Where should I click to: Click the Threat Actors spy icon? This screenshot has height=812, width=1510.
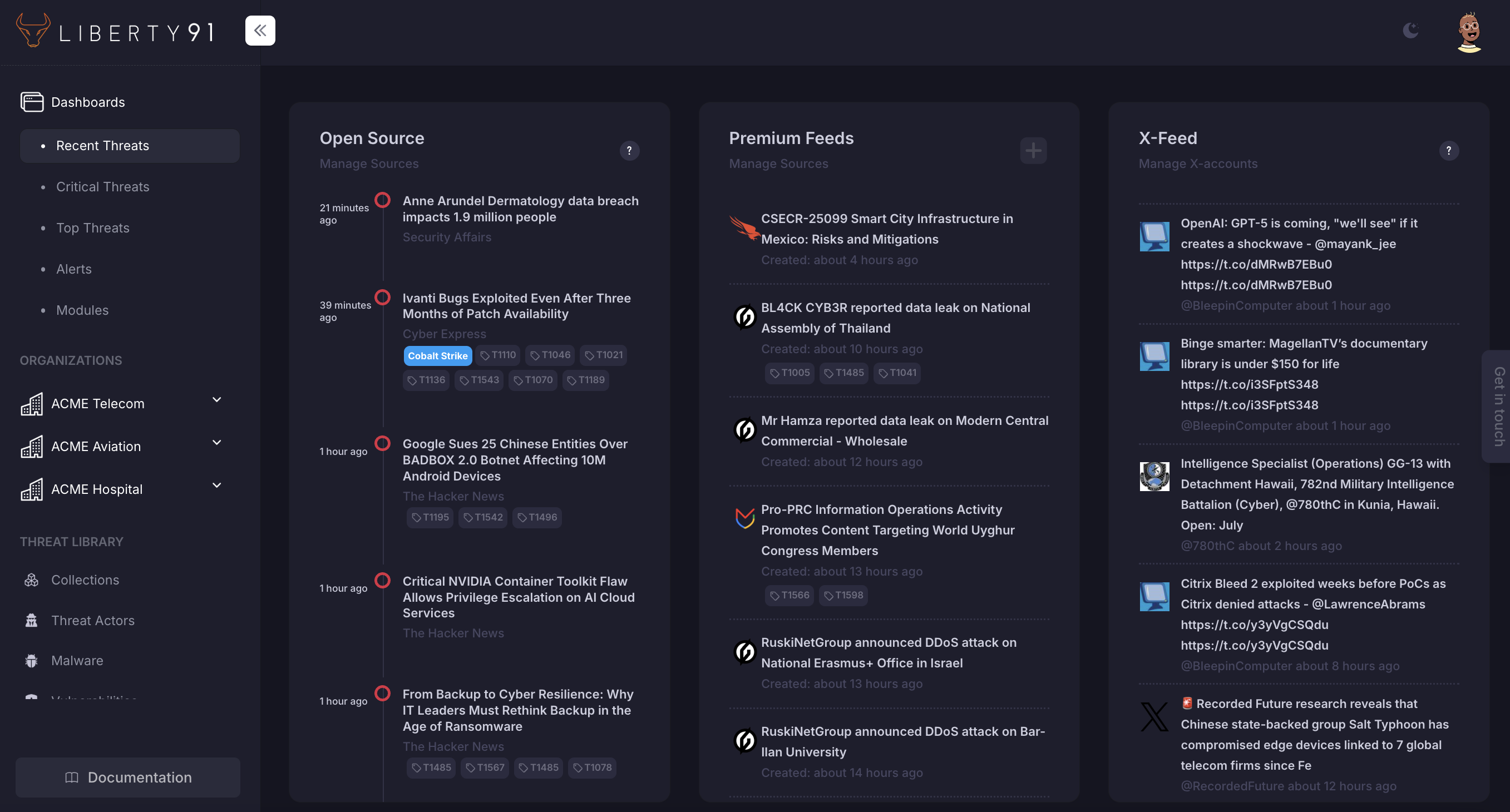(x=32, y=621)
